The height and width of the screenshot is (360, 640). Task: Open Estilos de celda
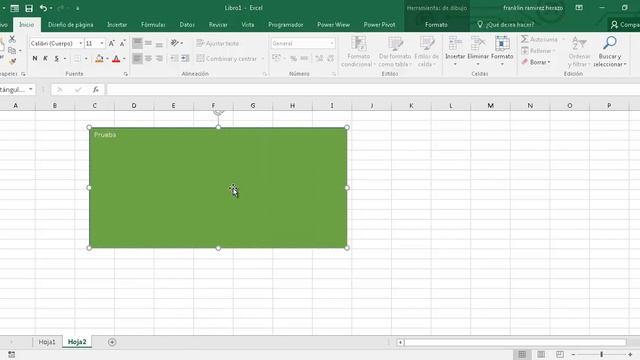click(x=427, y=51)
